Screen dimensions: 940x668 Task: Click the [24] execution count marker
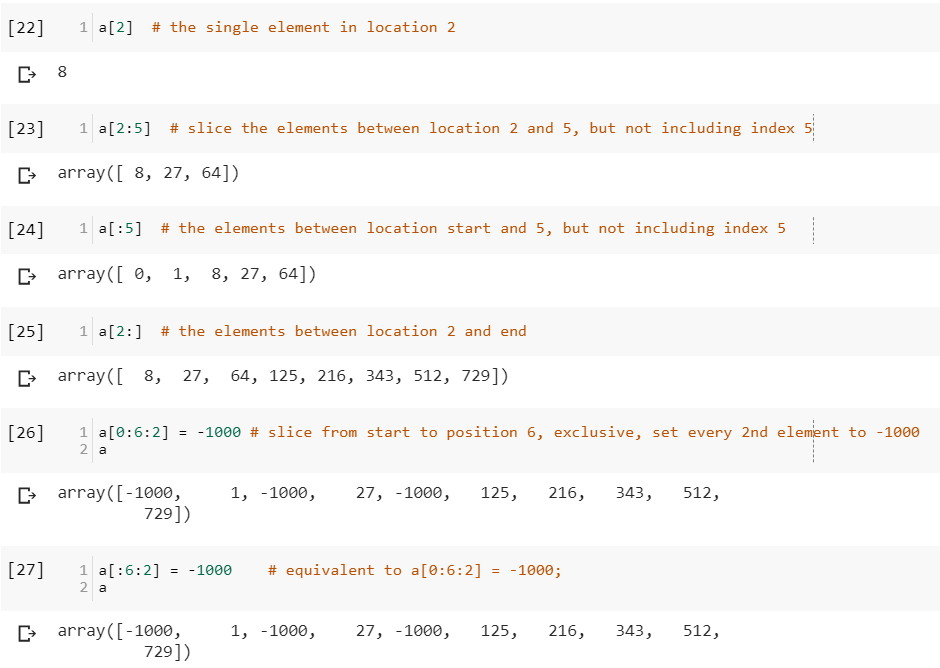tap(26, 229)
